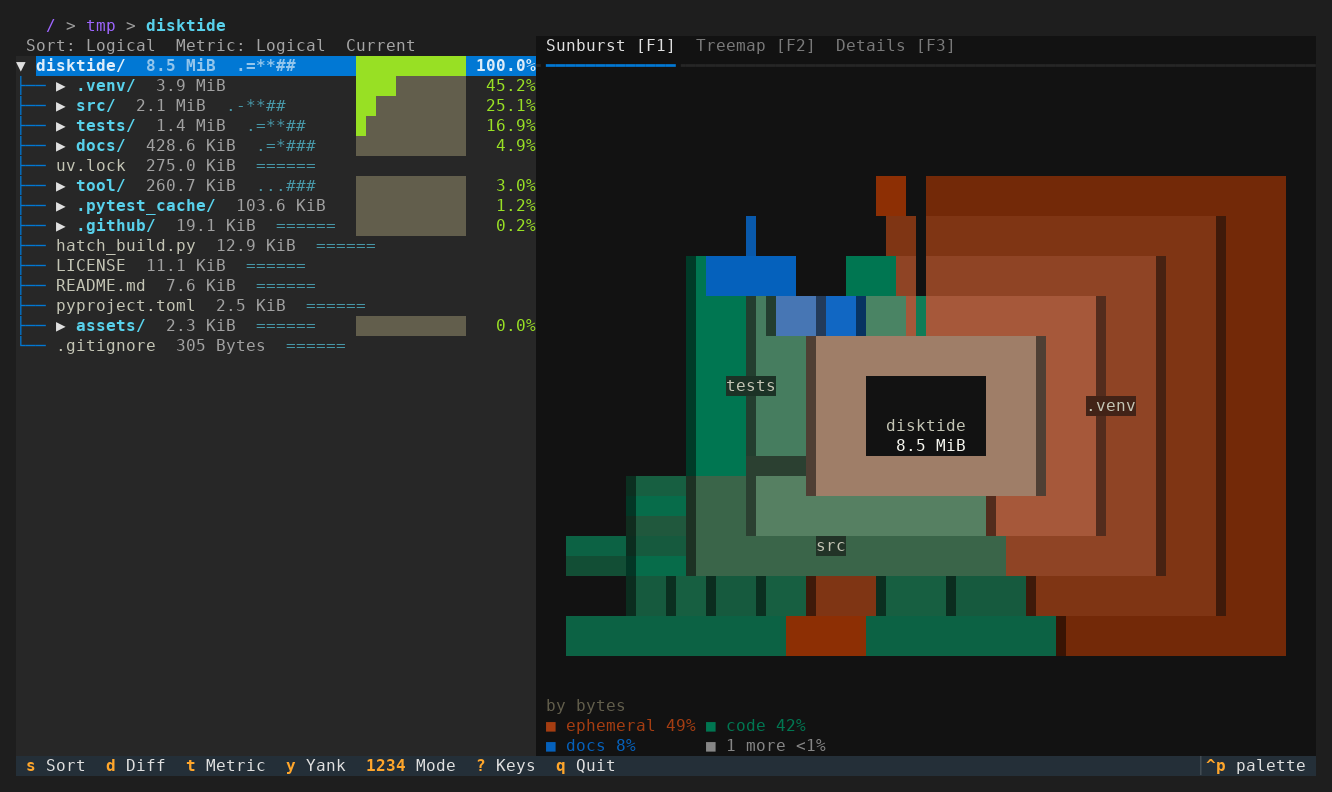Viewport: 1332px width, 792px height.
Task: Expand the docs folder arrow
Action: (x=61, y=146)
